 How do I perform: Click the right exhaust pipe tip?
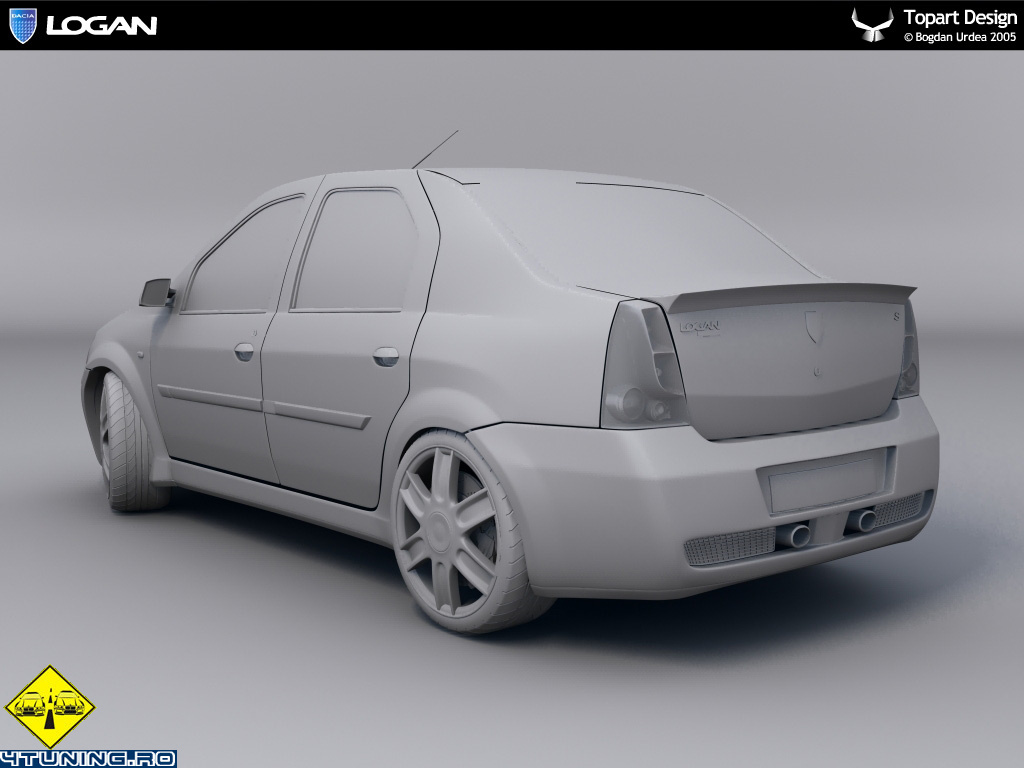(862, 520)
